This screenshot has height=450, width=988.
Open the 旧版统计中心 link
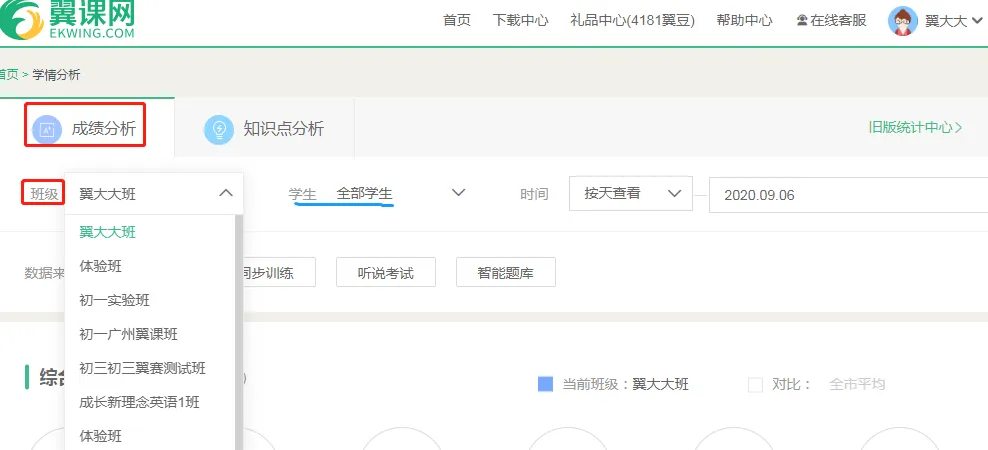(x=916, y=127)
